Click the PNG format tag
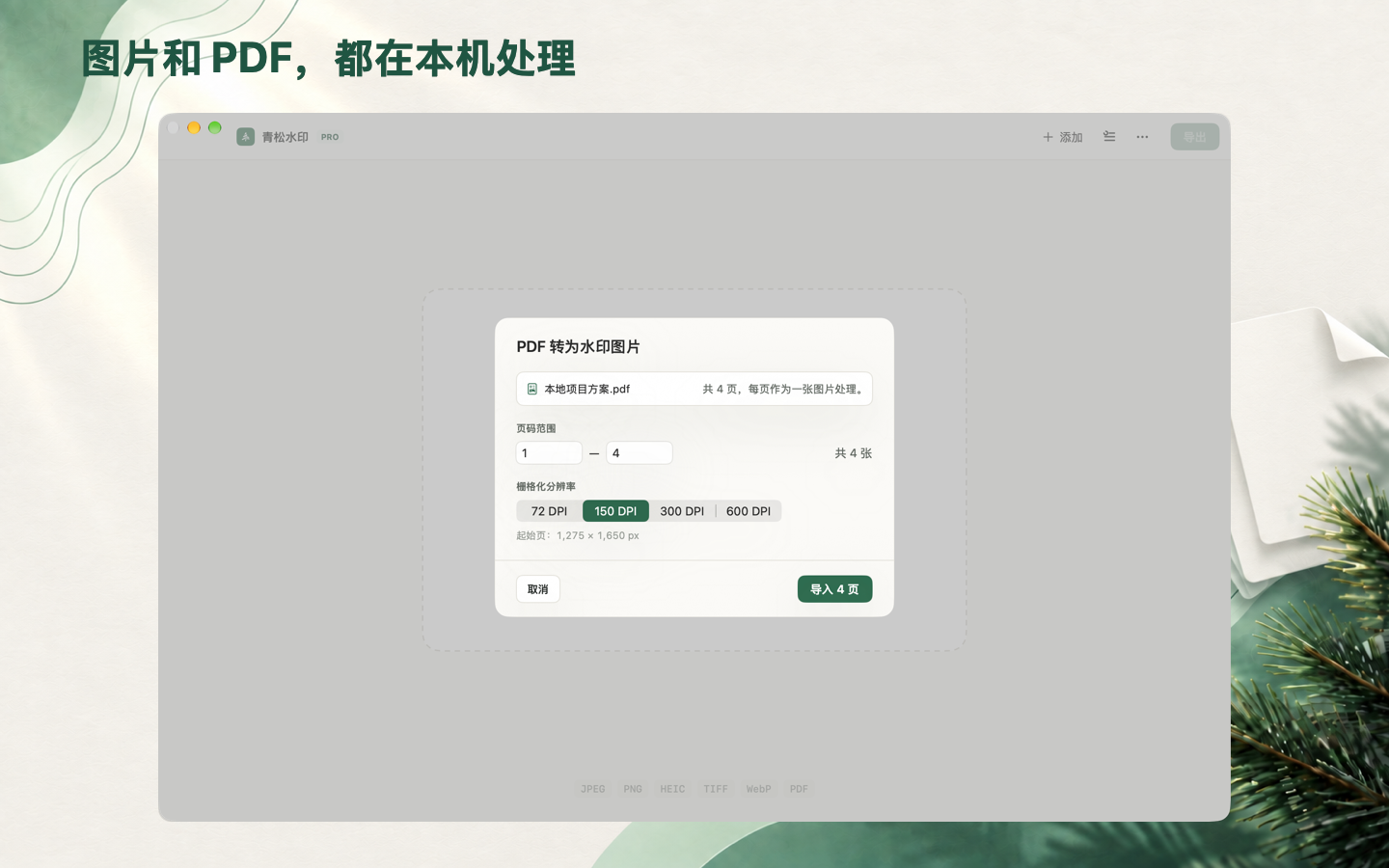The image size is (1389, 868). coord(633,789)
